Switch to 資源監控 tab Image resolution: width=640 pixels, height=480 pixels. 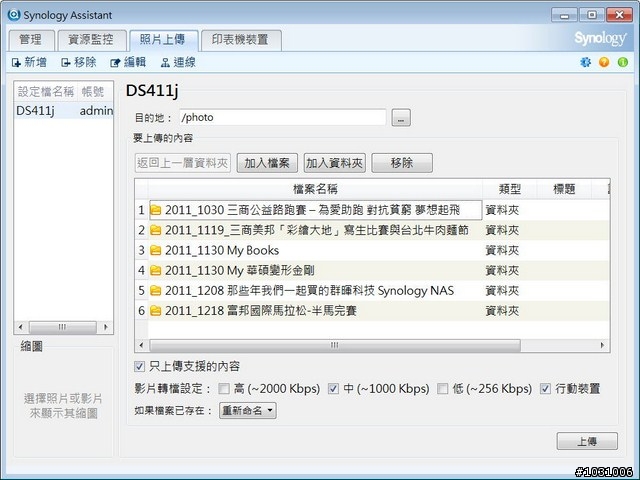91,40
